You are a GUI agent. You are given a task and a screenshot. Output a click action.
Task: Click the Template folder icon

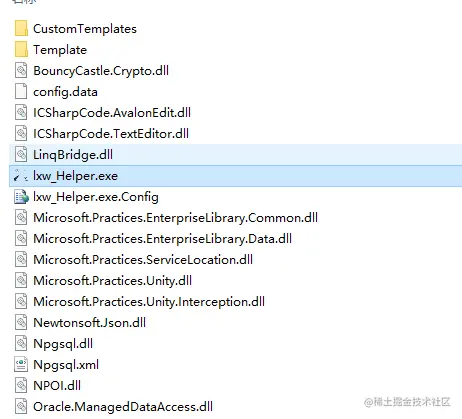[21, 49]
